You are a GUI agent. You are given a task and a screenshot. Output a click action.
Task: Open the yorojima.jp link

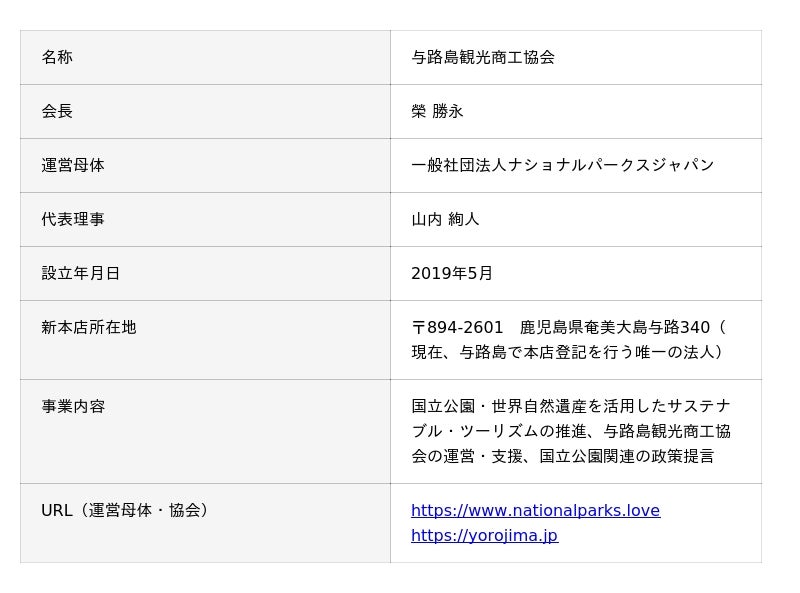click(484, 536)
